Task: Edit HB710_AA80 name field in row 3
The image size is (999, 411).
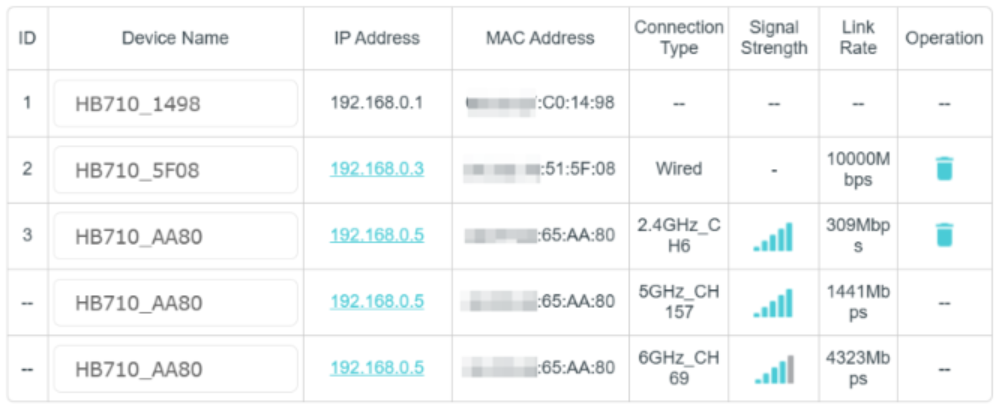Action: [x=176, y=236]
